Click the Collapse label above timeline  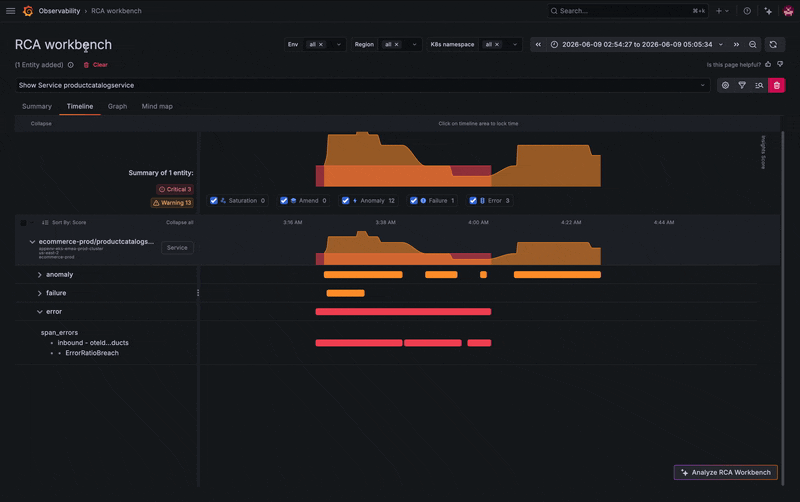[x=41, y=123]
